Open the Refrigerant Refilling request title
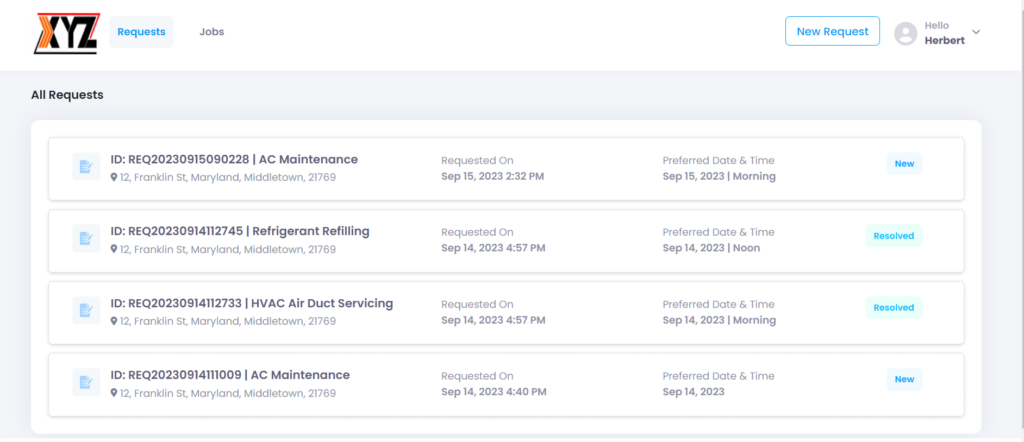 [x=240, y=231]
